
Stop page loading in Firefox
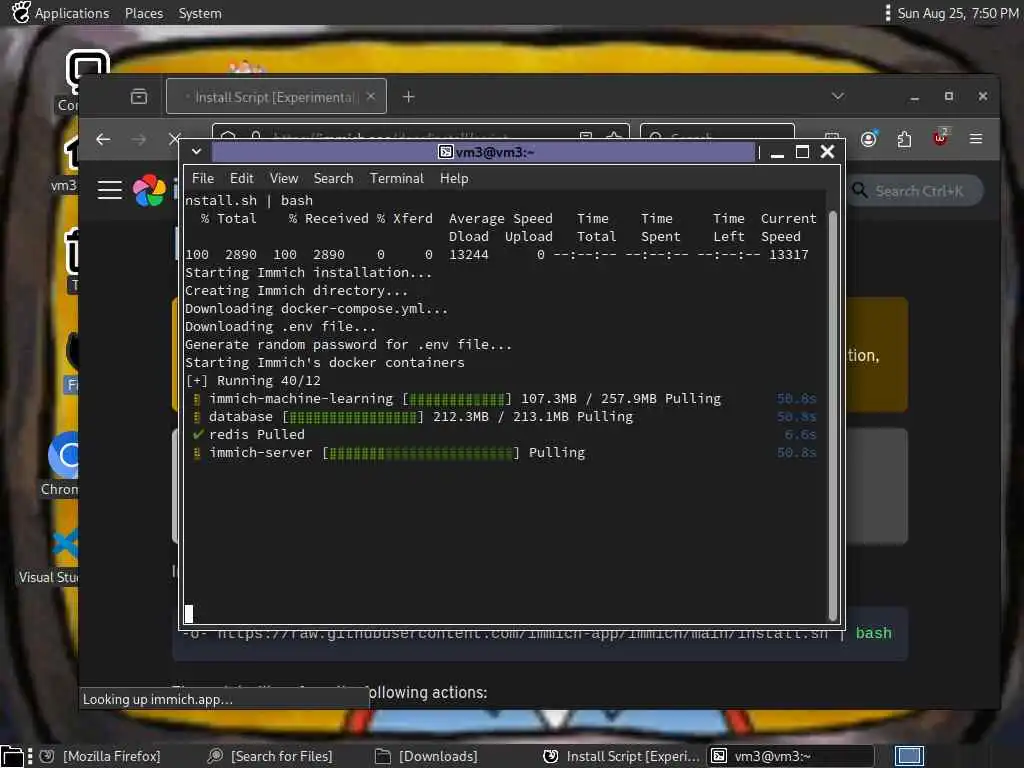[174, 139]
